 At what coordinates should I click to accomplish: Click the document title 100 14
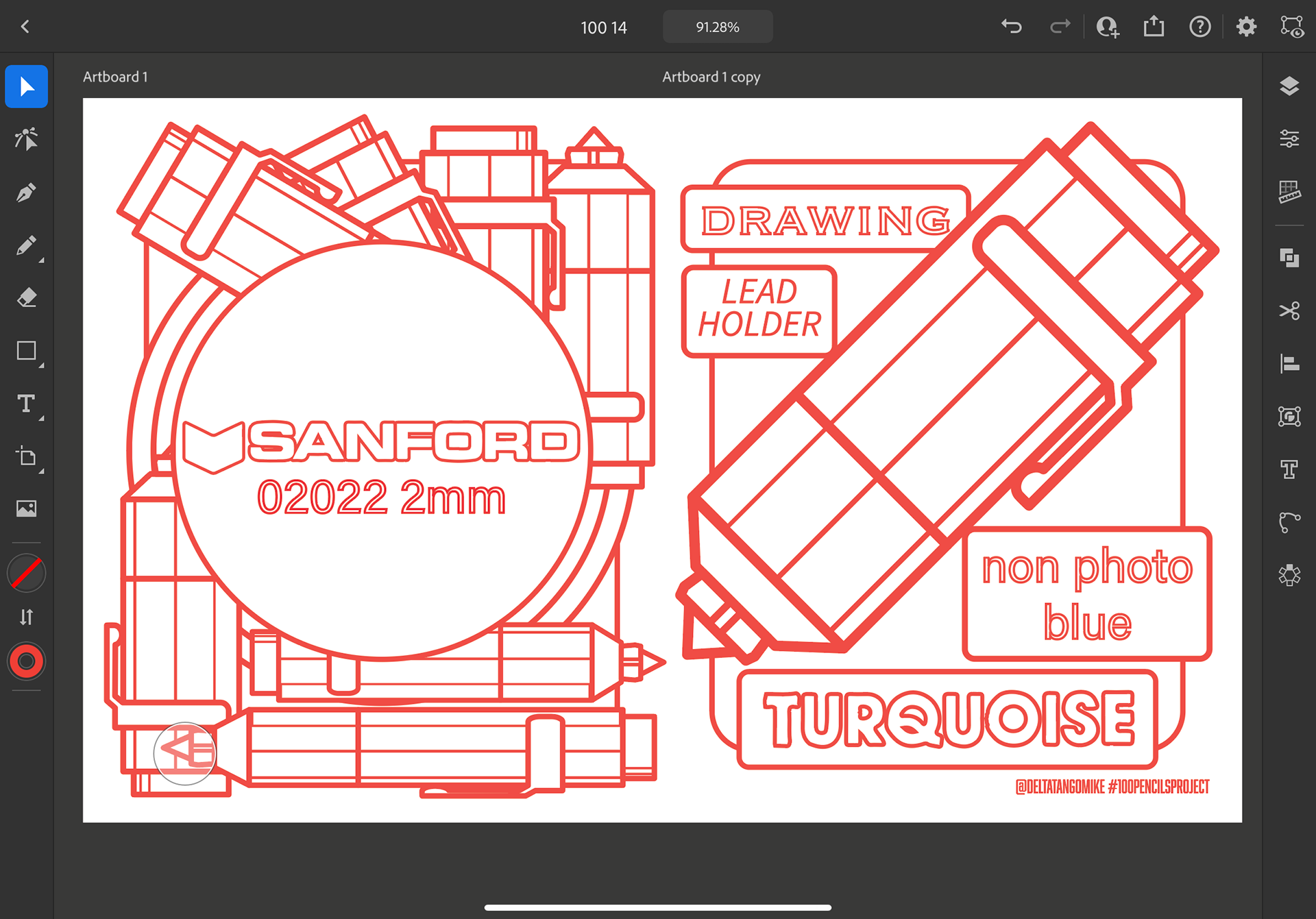604,27
